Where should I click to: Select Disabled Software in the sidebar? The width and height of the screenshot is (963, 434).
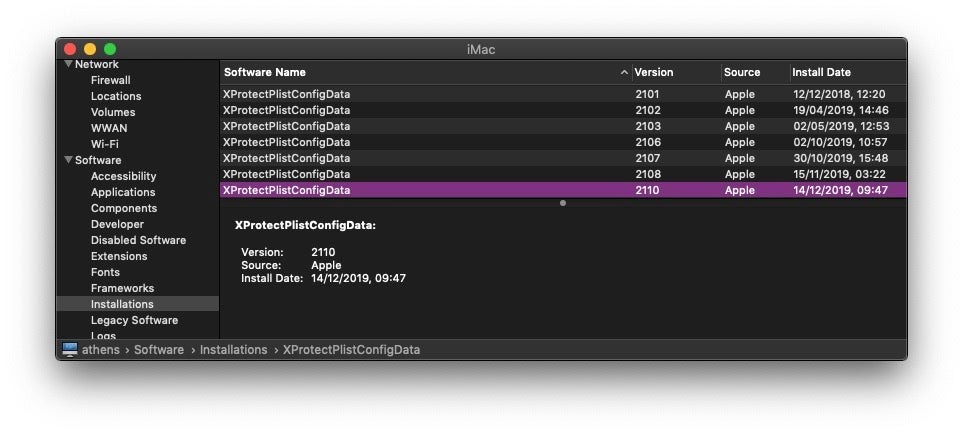pos(138,240)
